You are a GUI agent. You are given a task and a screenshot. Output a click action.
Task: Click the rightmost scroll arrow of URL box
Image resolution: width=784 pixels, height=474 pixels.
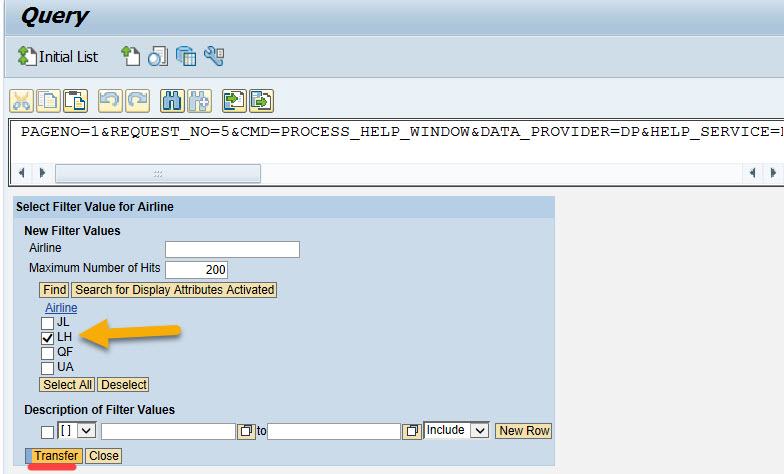click(x=773, y=173)
